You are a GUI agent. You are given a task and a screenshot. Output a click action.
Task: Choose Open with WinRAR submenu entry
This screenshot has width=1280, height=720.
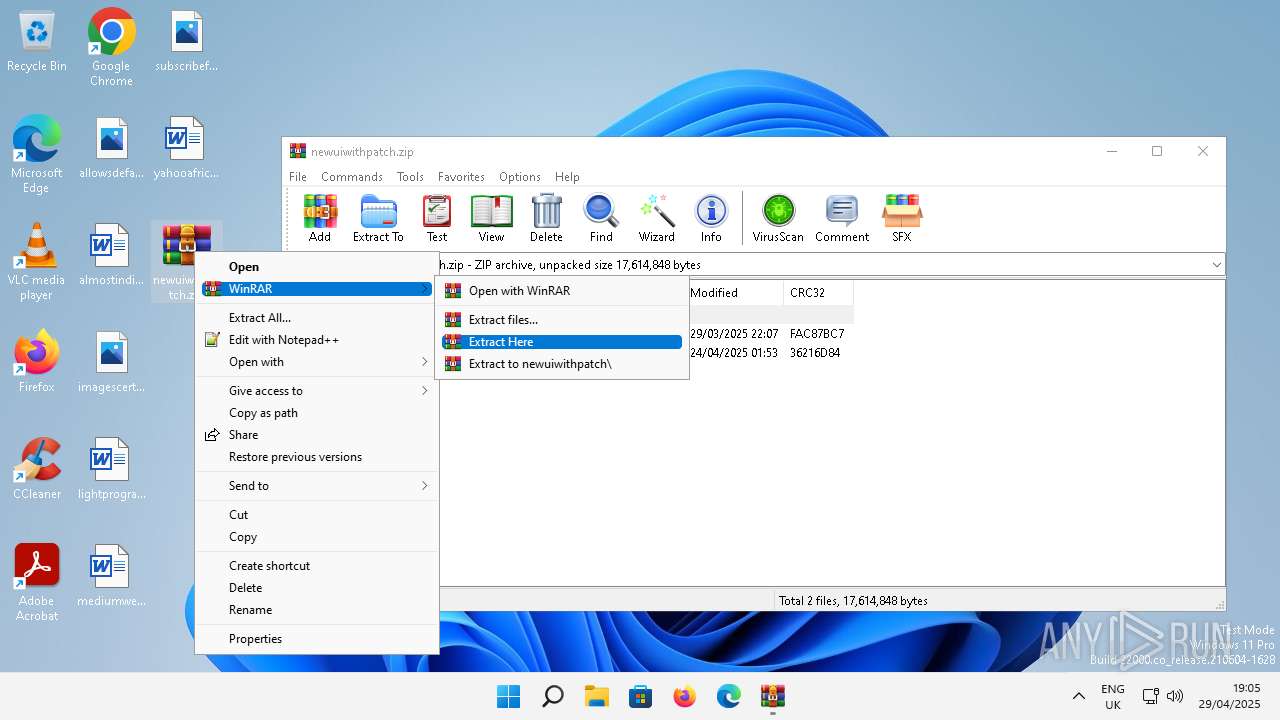click(562, 291)
